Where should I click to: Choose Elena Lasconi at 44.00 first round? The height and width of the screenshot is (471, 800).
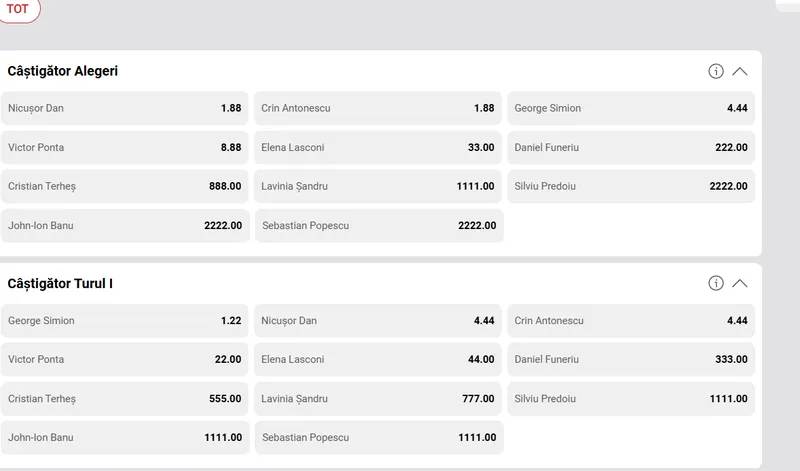point(378,359)
